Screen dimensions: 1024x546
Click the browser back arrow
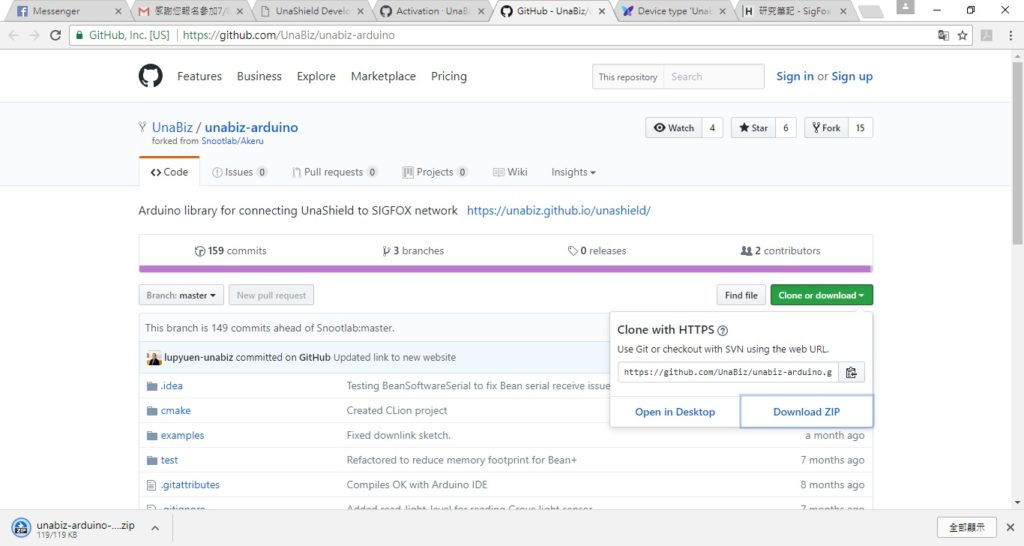(x=14, y=35)
